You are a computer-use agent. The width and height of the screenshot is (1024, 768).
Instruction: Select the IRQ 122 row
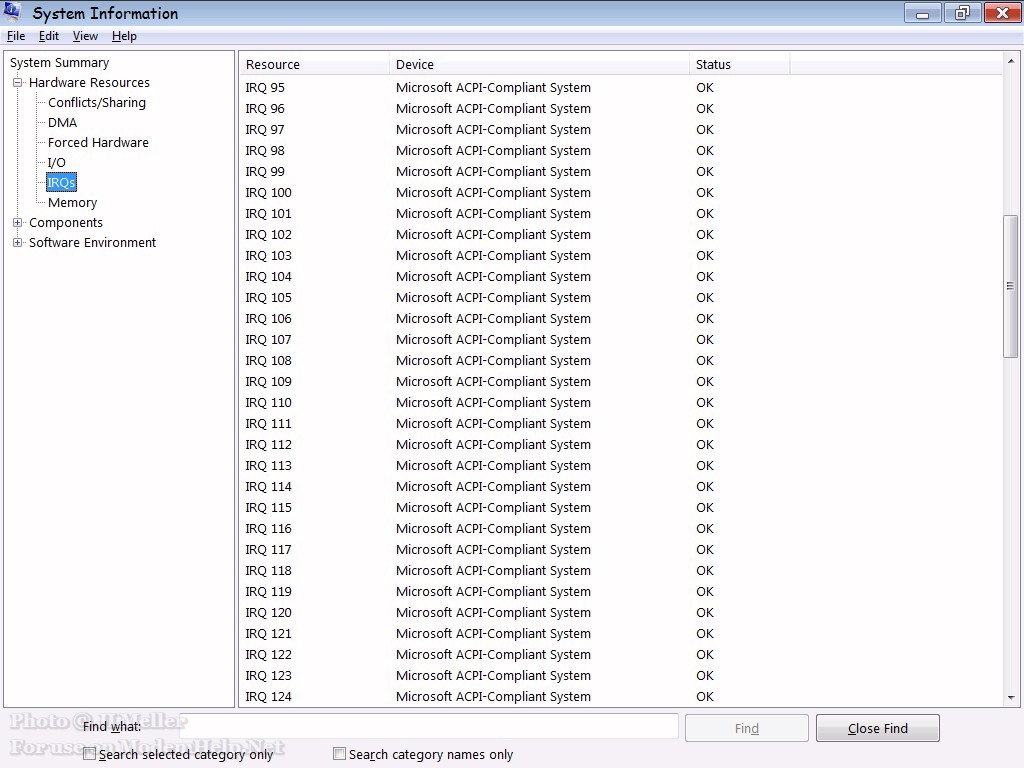click(x=620, y=654)
